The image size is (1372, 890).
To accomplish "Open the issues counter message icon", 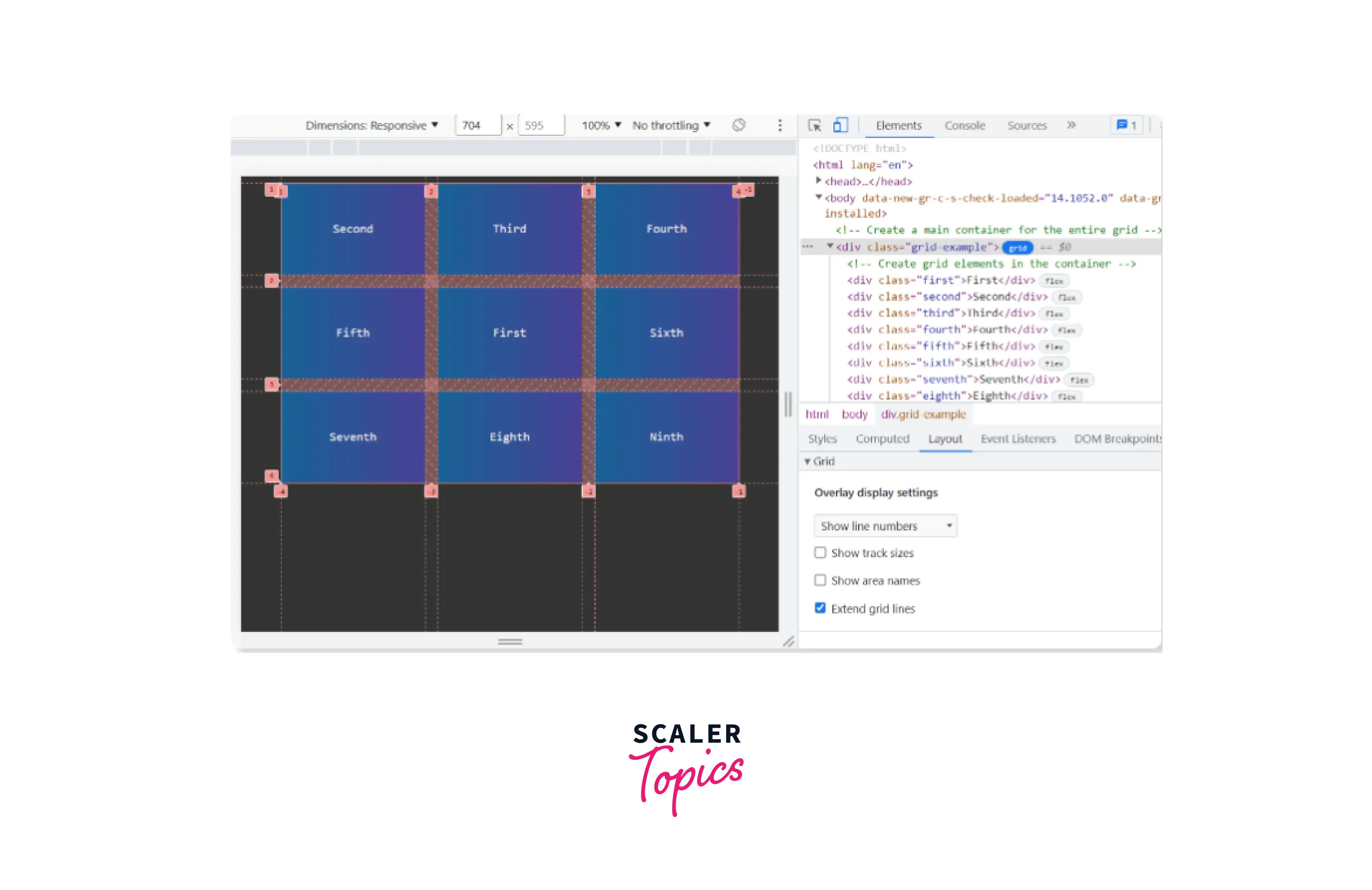I will coord(1126,125).
